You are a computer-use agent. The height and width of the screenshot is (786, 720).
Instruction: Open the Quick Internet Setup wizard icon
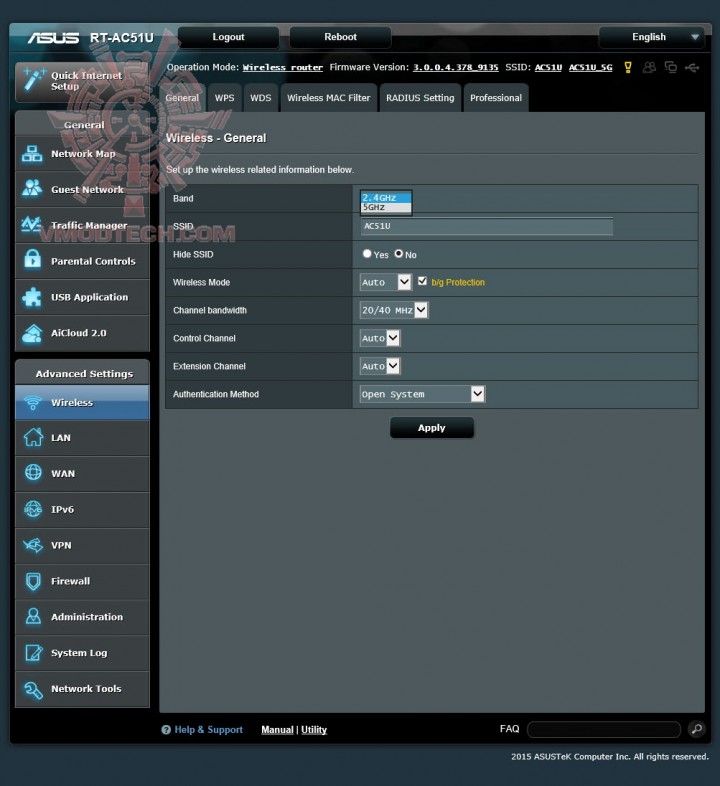click(x=34, y=79)
